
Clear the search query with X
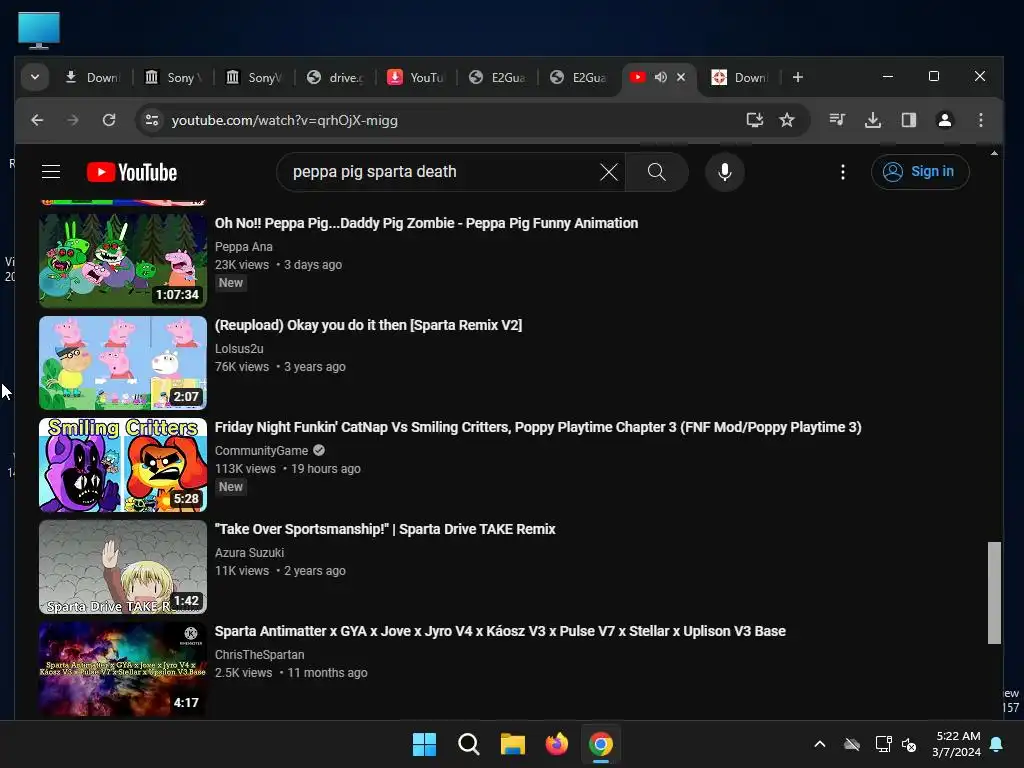(x=609, y=172)
